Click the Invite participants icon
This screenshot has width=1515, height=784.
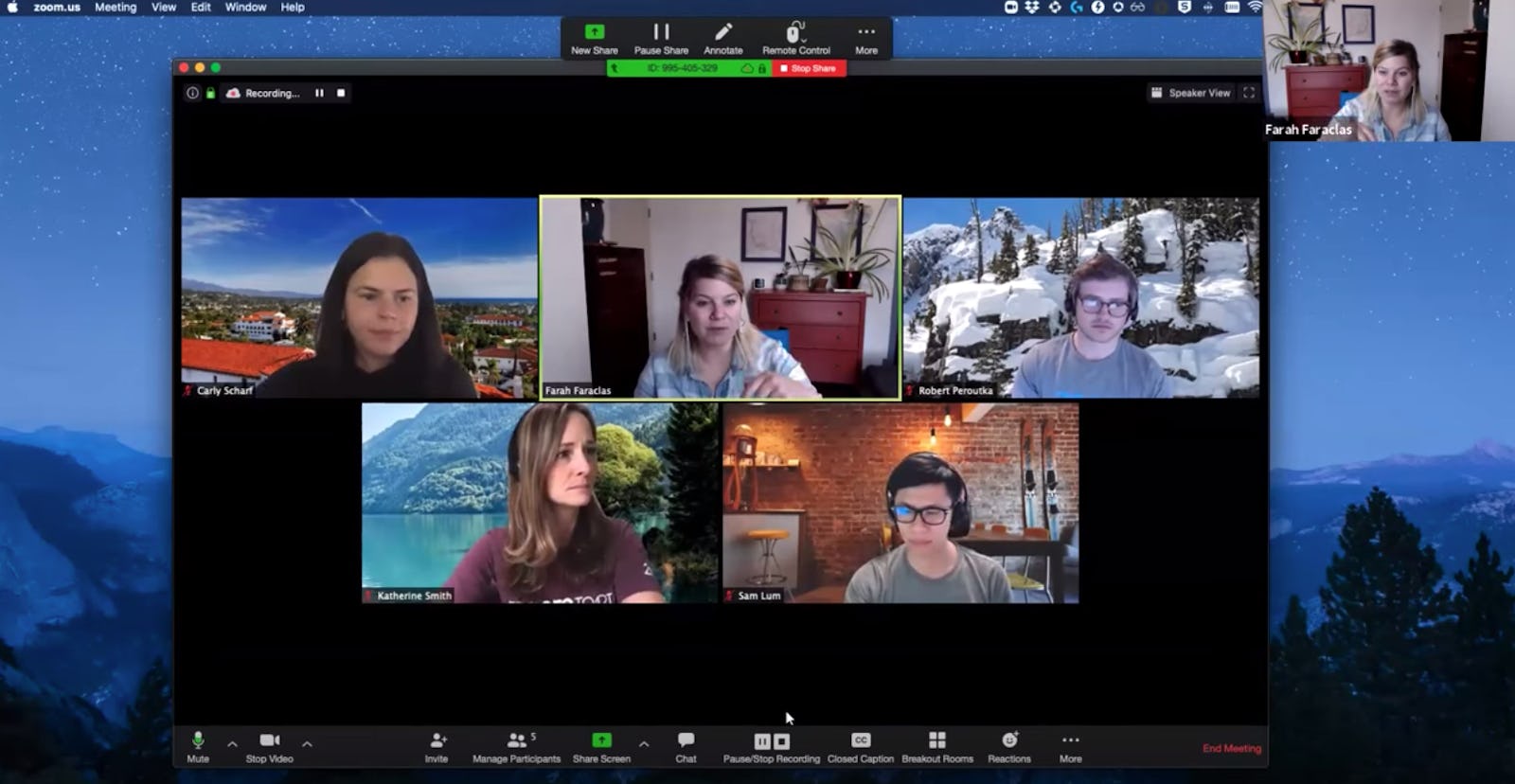pos(437,740)
